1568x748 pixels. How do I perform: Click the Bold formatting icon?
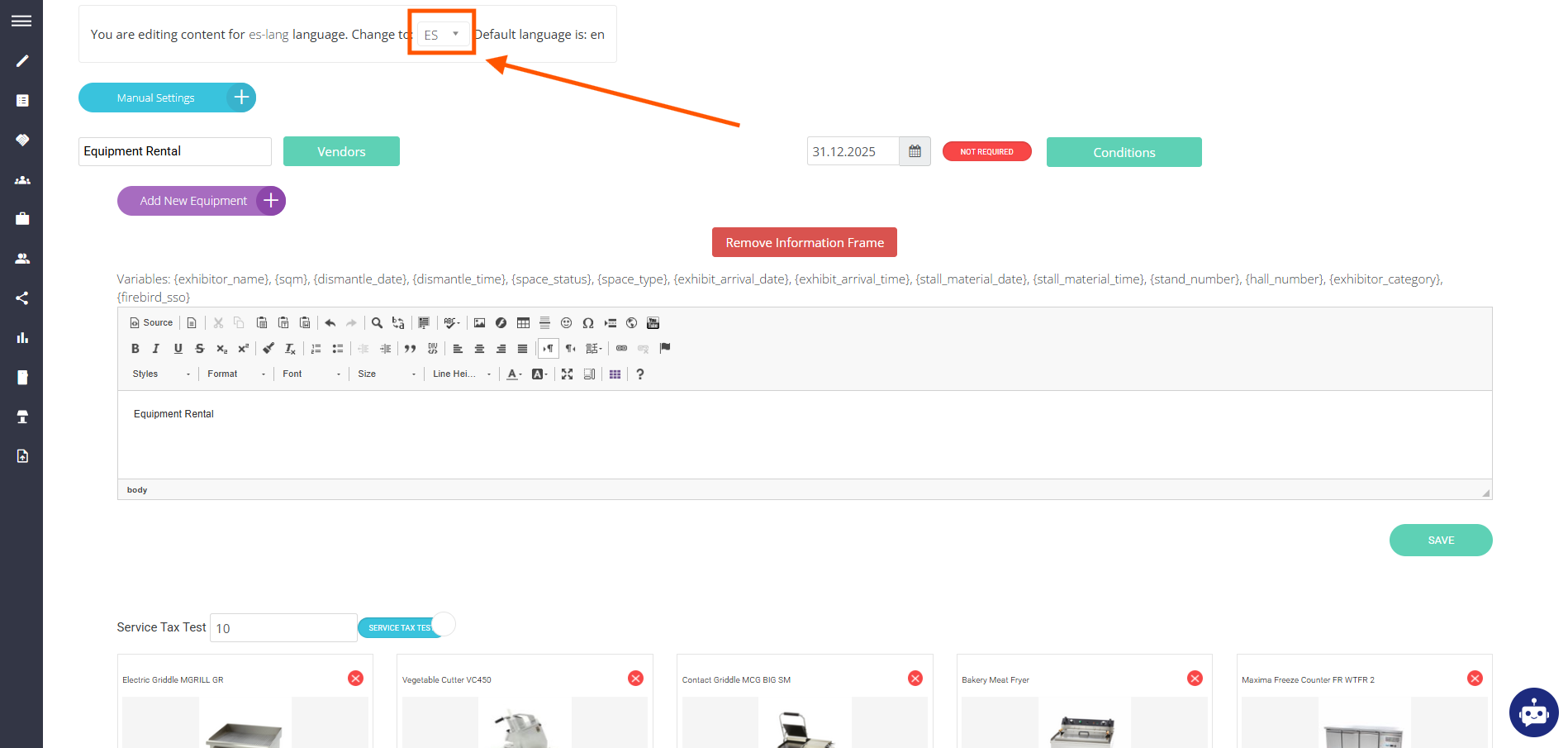(135, 349)
